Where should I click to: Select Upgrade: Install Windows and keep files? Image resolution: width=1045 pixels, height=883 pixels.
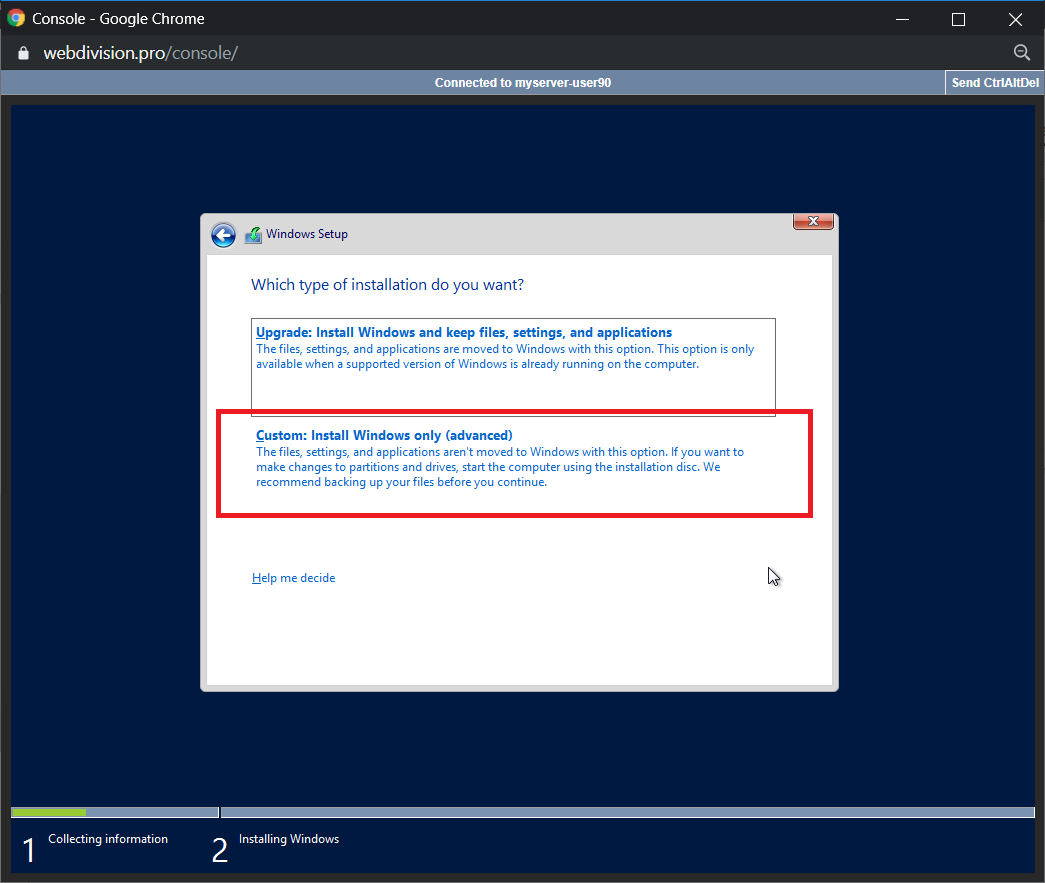[x=464, y=333]
